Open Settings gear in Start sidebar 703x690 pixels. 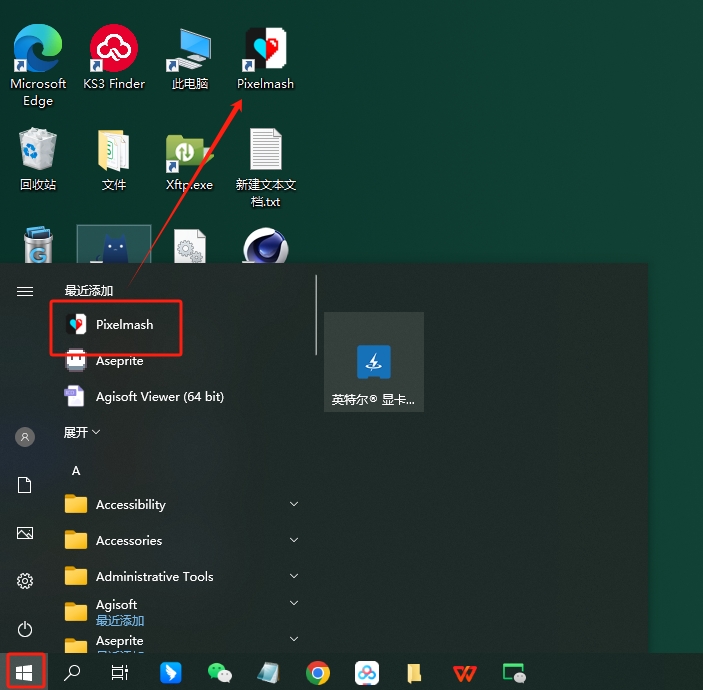(x=25, y=581)
